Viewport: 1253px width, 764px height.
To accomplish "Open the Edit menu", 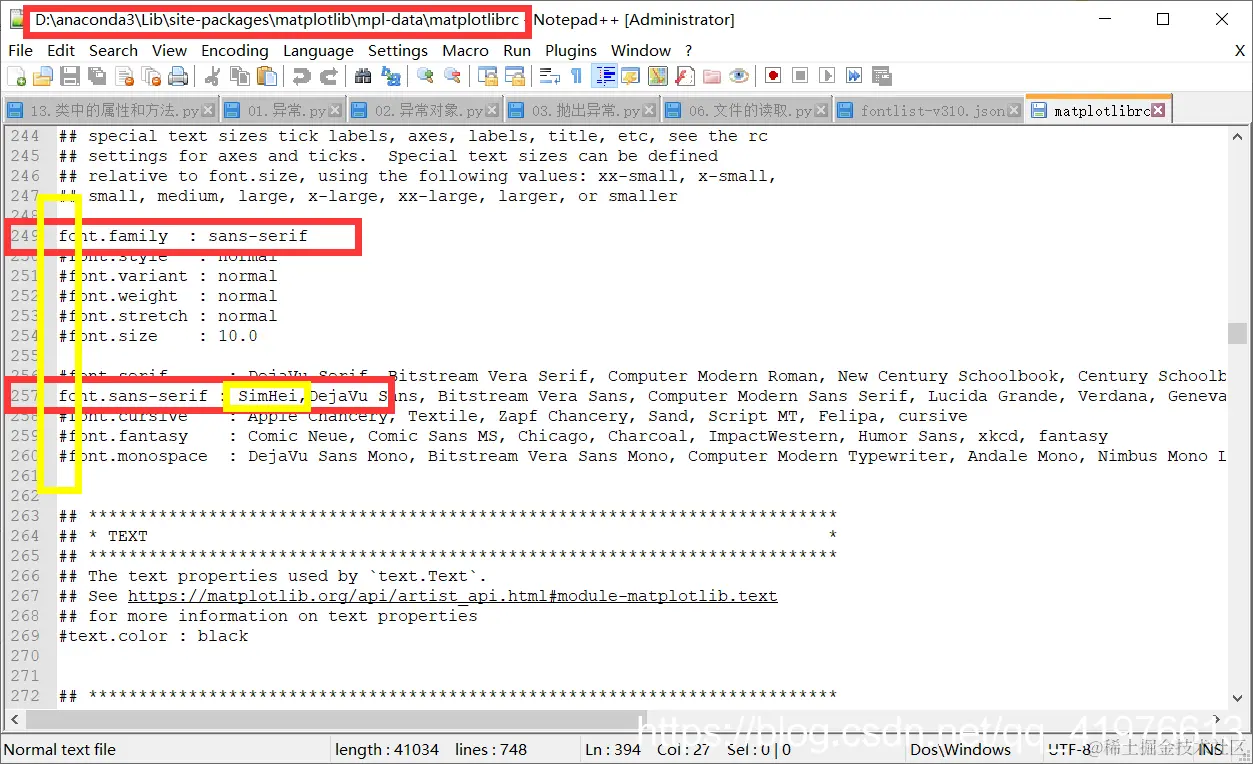I will (61, 50).
